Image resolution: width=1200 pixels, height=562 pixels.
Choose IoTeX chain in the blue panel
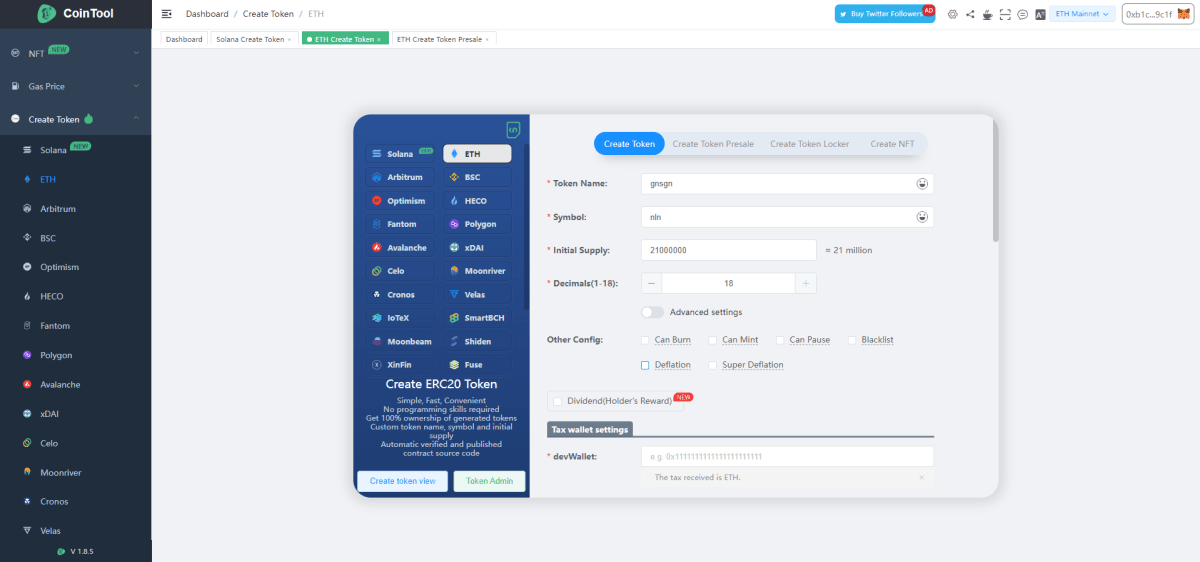[x=400, y=318]
